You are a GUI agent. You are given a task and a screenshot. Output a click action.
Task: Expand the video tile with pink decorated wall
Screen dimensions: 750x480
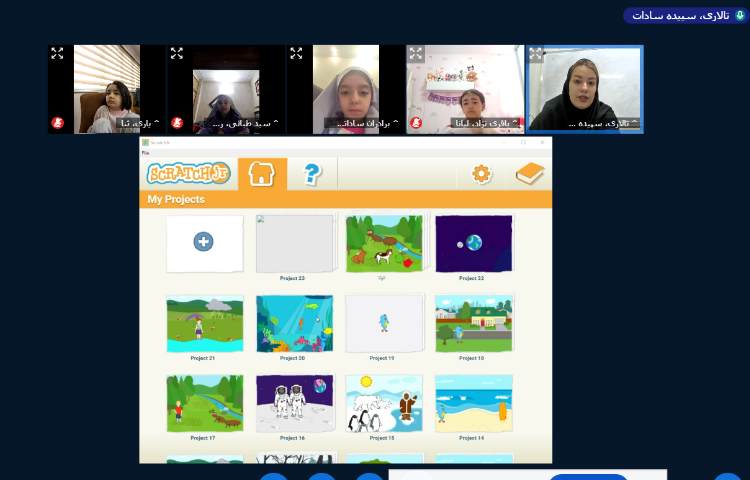(x=416, y=54)
